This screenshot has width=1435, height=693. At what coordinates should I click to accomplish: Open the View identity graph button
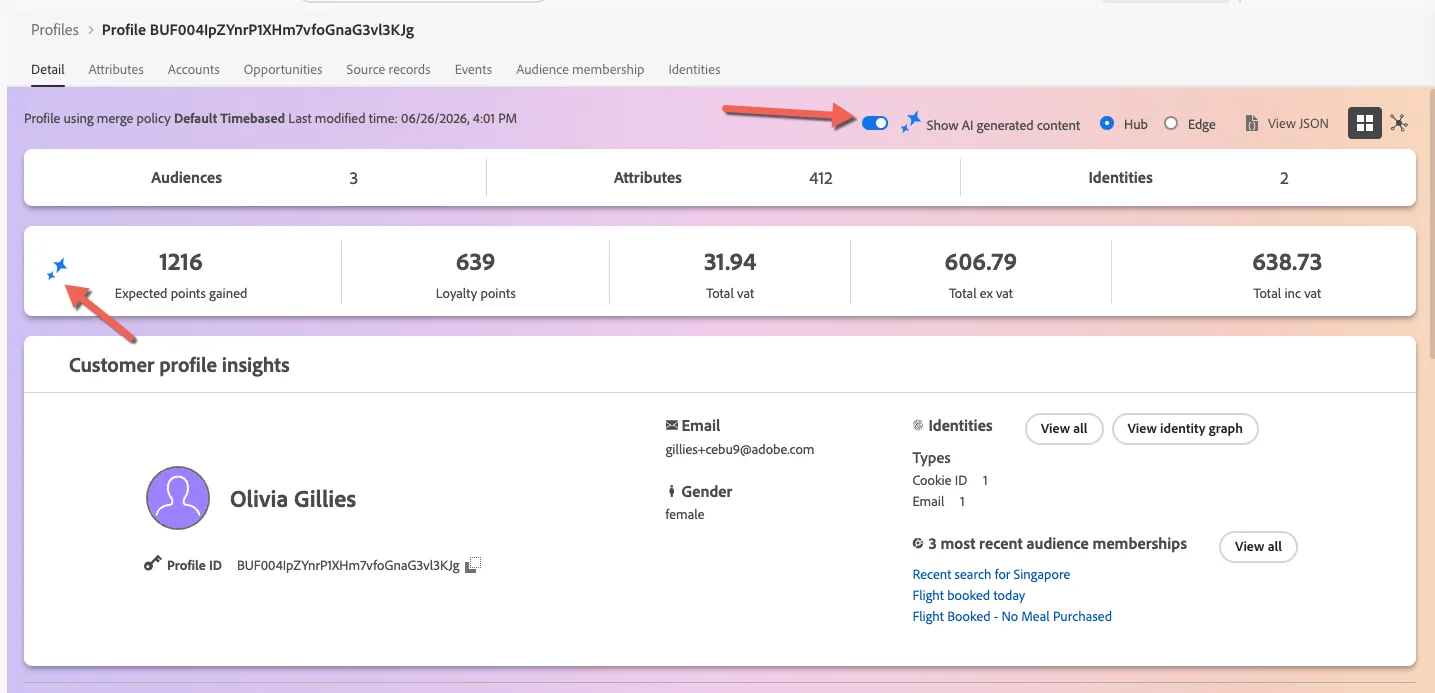1185,429
